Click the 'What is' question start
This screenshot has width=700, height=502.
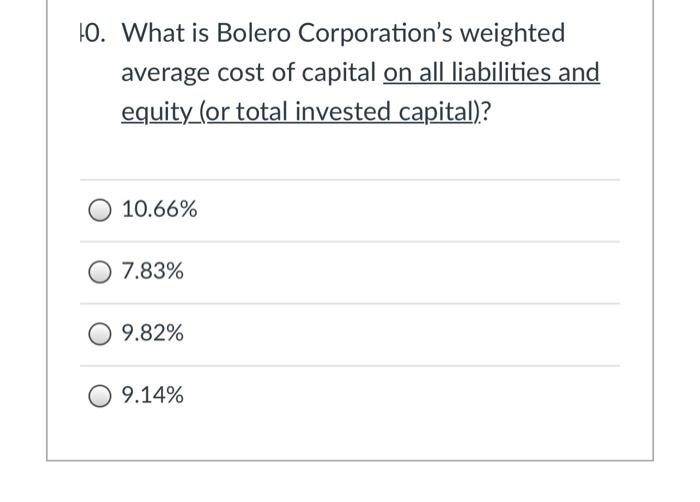165,33
